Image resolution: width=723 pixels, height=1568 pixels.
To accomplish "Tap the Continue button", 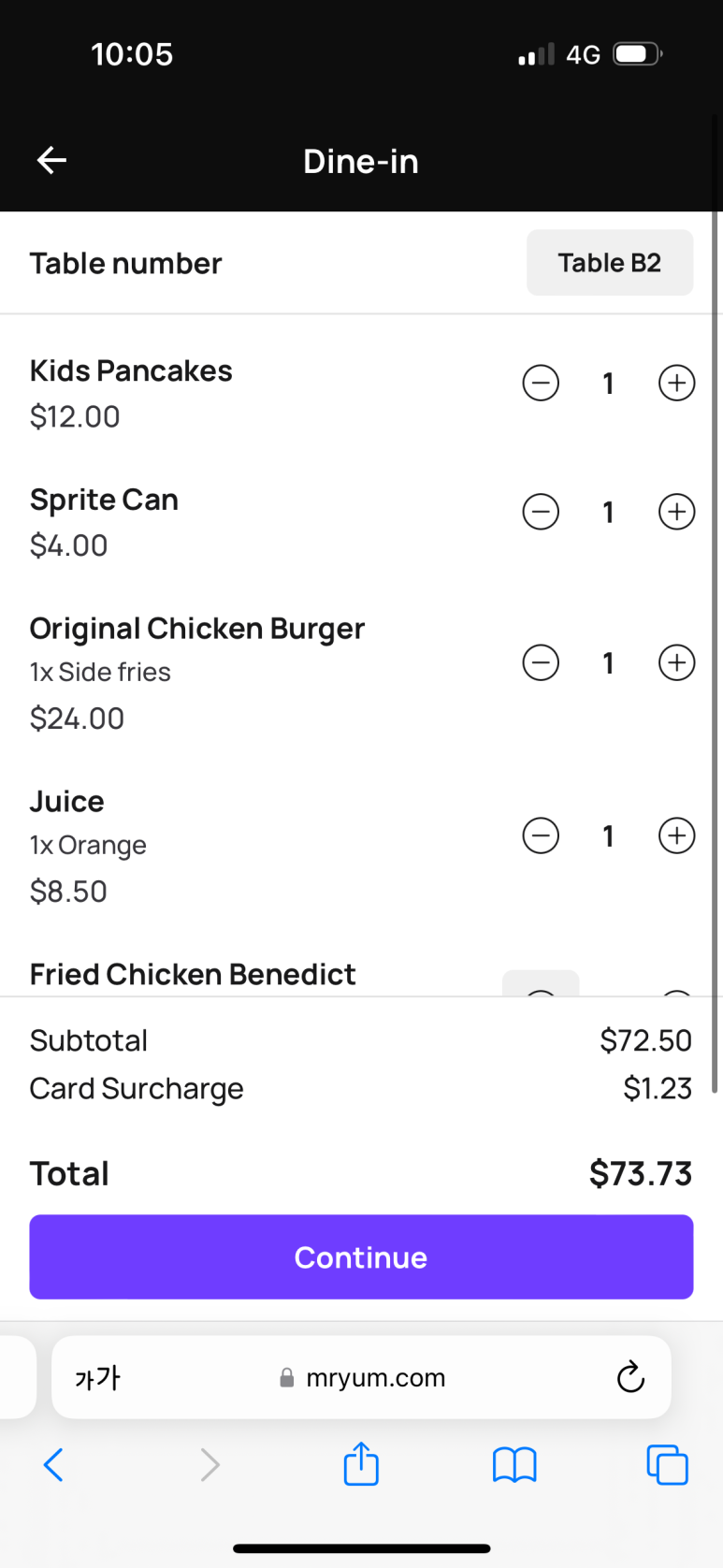I will tap(361, 1256).
